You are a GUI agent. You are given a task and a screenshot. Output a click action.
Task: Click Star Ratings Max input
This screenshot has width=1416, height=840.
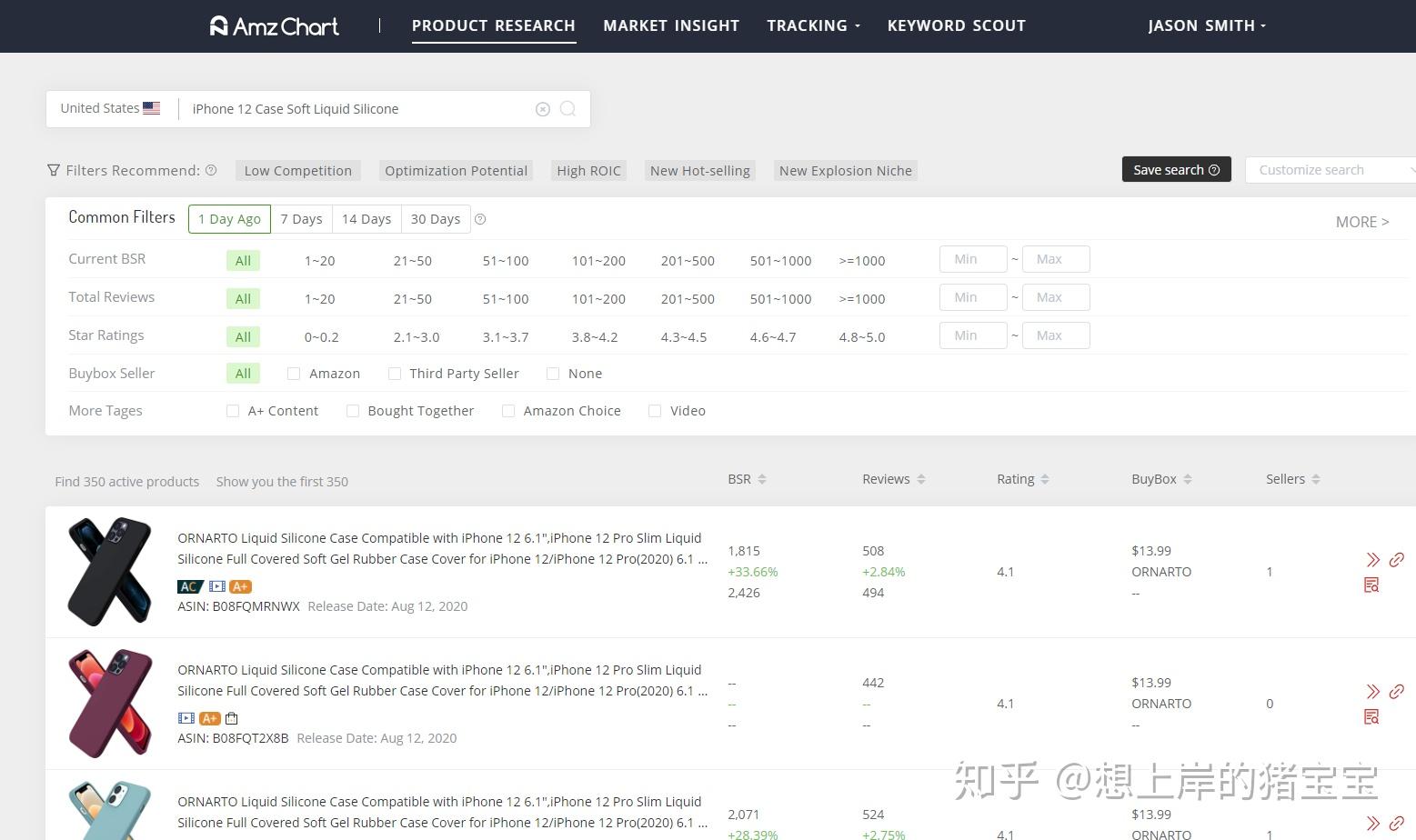tap(1056, 335)
